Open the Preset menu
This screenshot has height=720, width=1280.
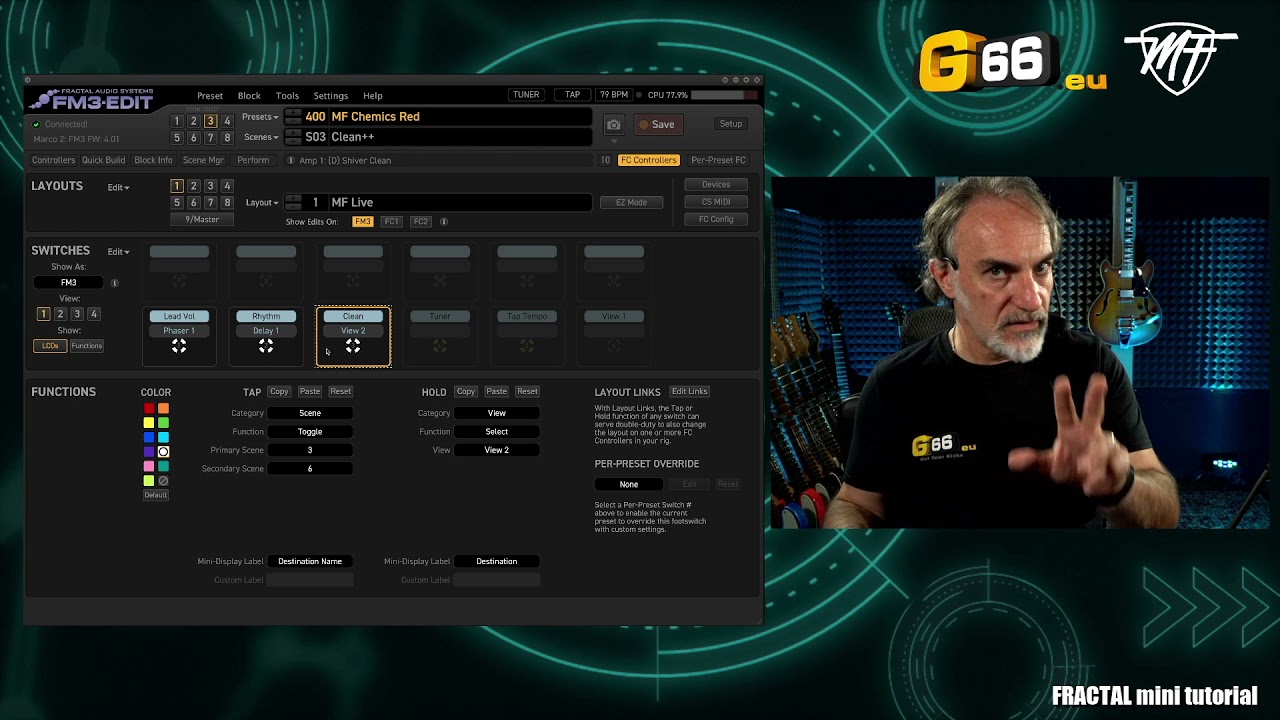[x=210, y=96]
